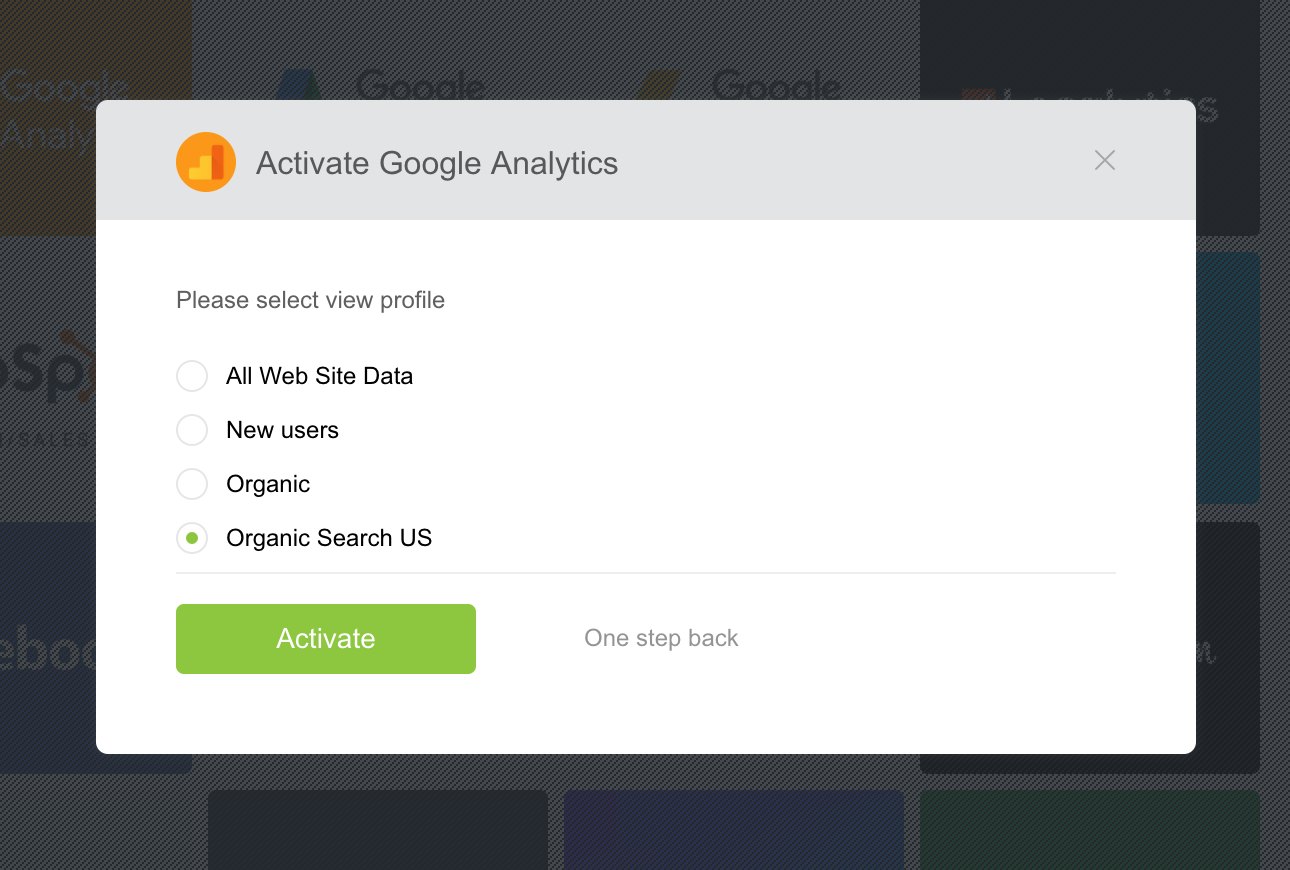Choose the New users view profile radio

192,430
